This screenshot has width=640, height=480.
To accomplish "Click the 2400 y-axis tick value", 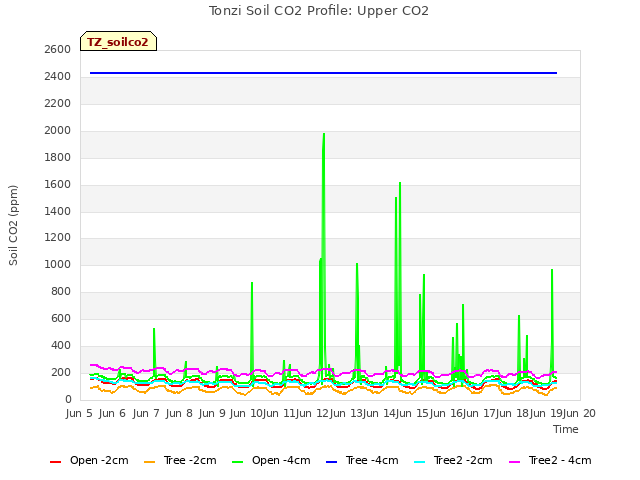I will (x=58, y=76).
